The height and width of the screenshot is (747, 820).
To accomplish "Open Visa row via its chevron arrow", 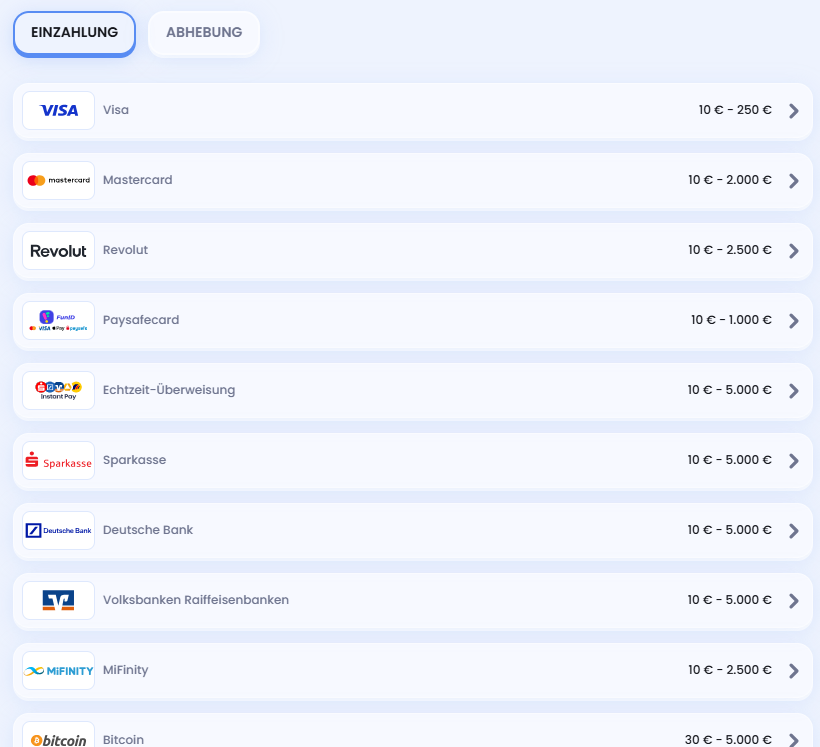I will 794,111.
